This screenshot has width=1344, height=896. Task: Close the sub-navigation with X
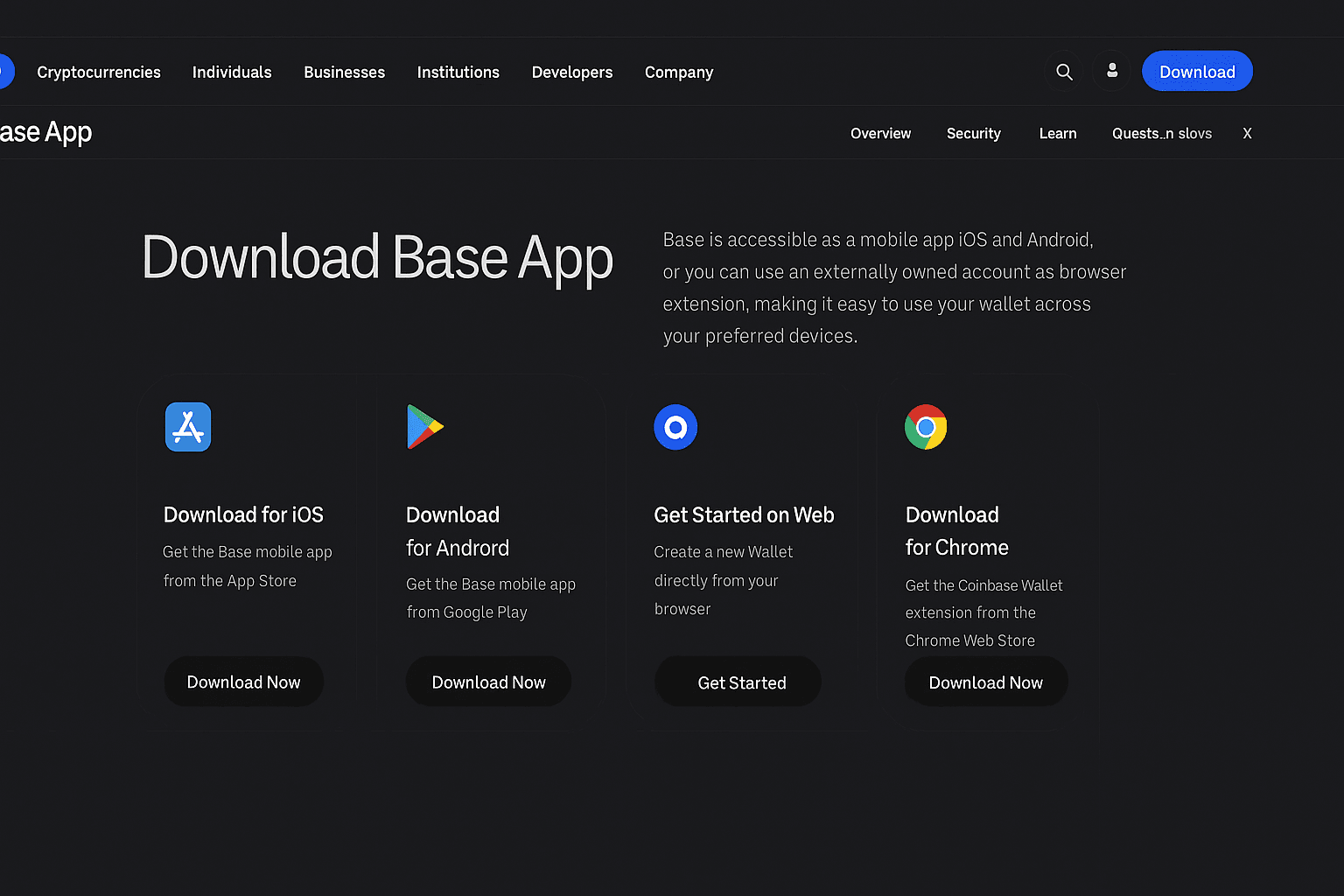click(x=1247, y=133)
